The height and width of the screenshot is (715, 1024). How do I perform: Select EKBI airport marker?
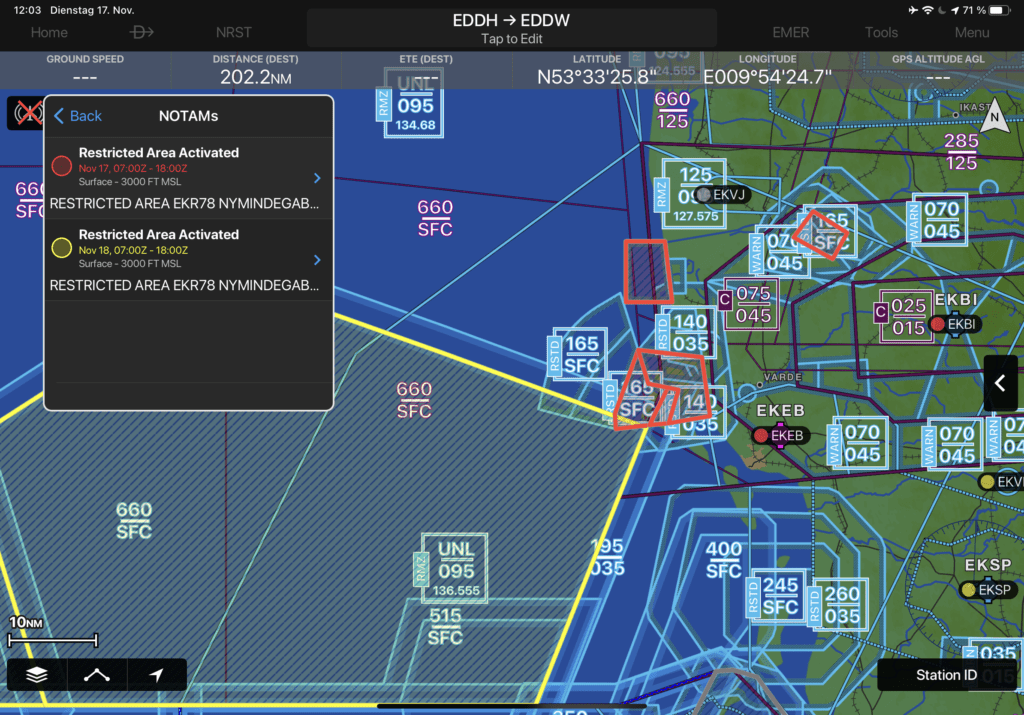pos(954,324)
